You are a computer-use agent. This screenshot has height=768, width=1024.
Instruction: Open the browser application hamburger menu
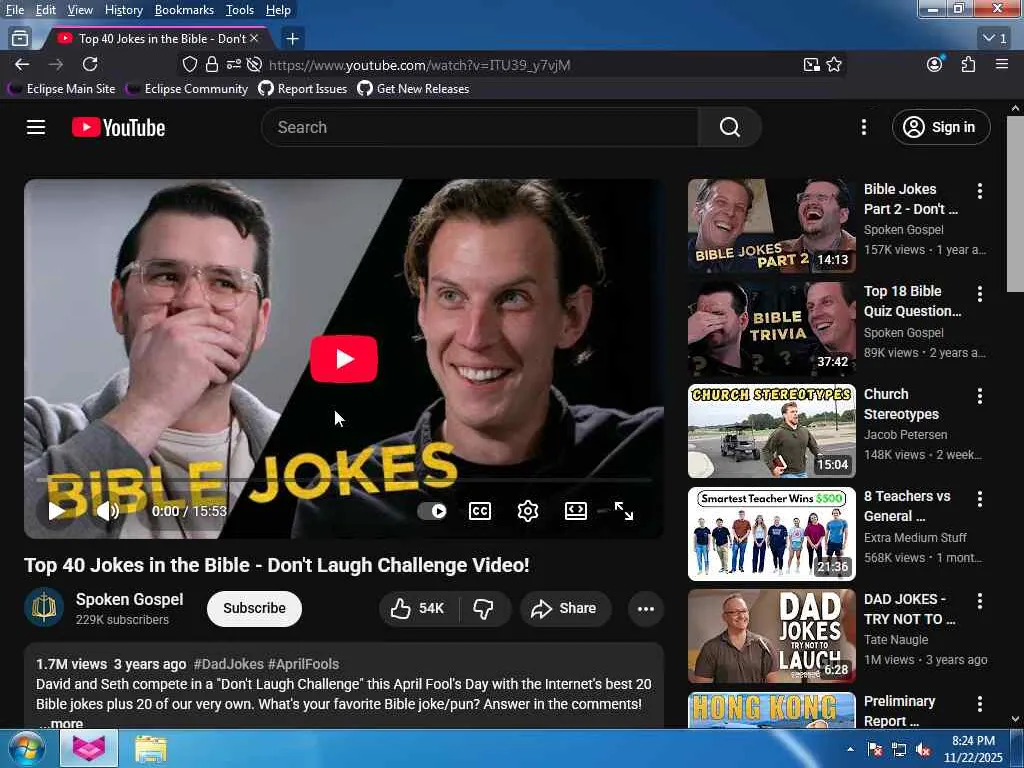click(x=1002, y=64)
